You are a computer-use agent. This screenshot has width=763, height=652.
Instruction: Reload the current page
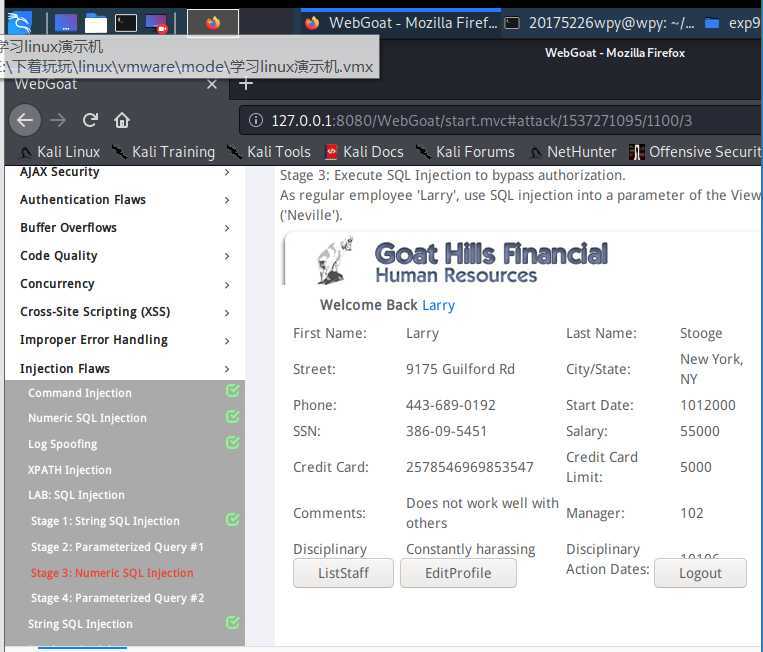click(91, 120)
